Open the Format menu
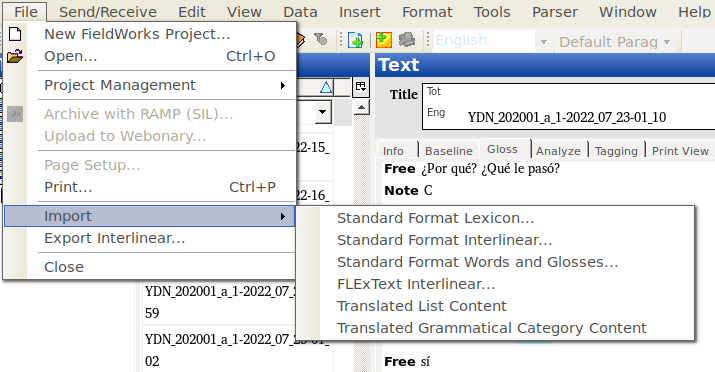This screenshot has height=372, width=715. (427, 12)
